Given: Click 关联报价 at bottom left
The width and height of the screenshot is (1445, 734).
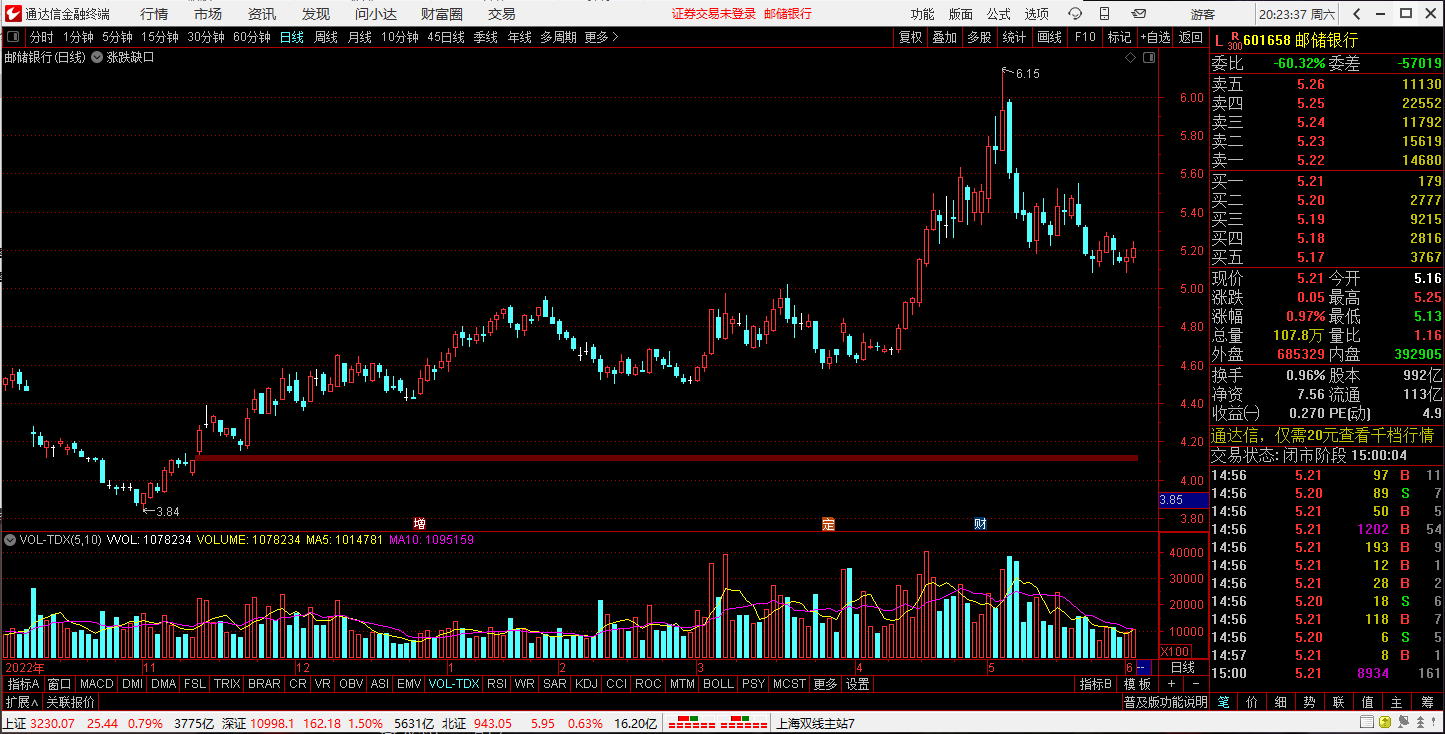Looking at the screenshot, I should click(71, 702).
